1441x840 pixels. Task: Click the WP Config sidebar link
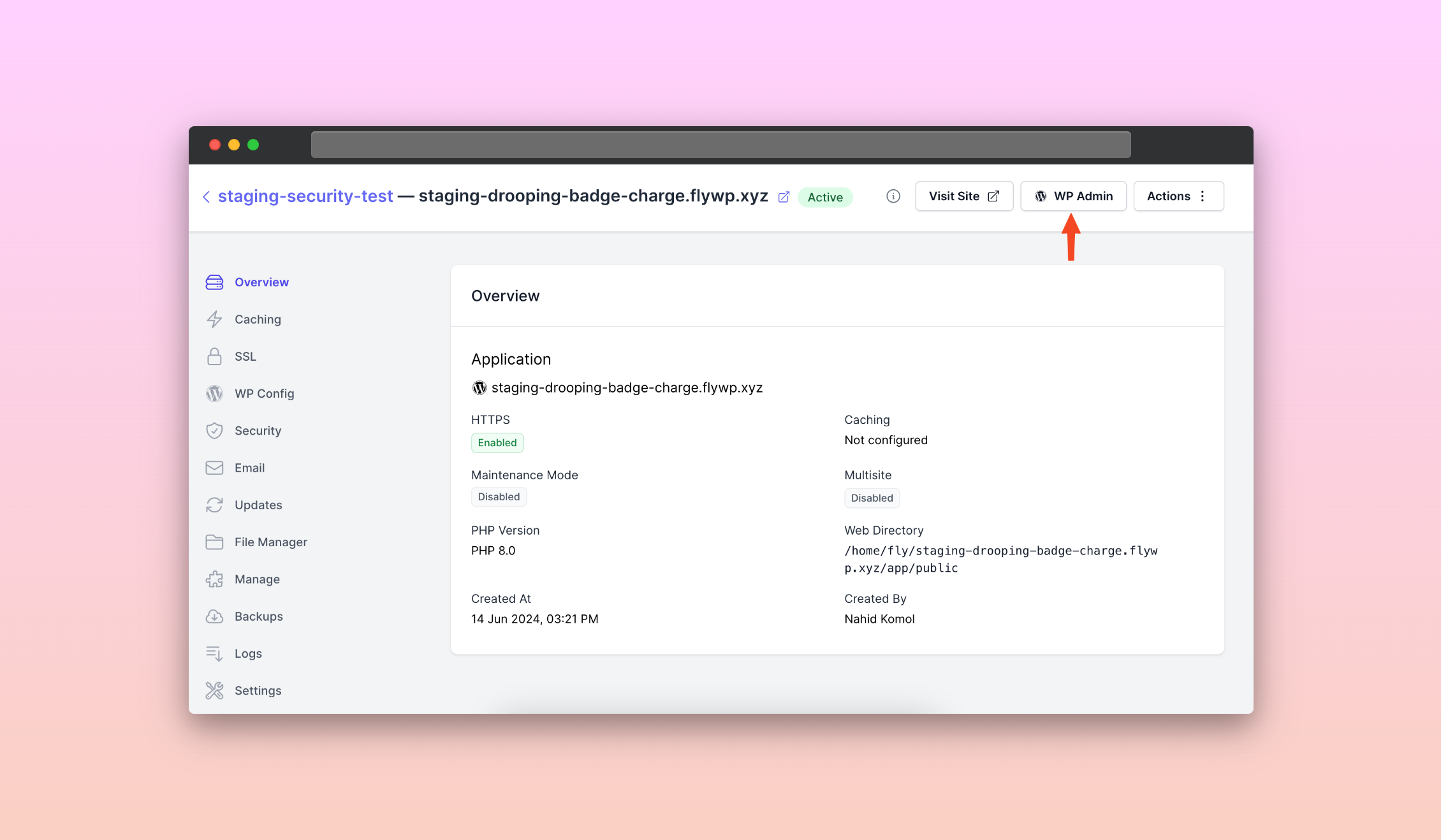(264, 392)
